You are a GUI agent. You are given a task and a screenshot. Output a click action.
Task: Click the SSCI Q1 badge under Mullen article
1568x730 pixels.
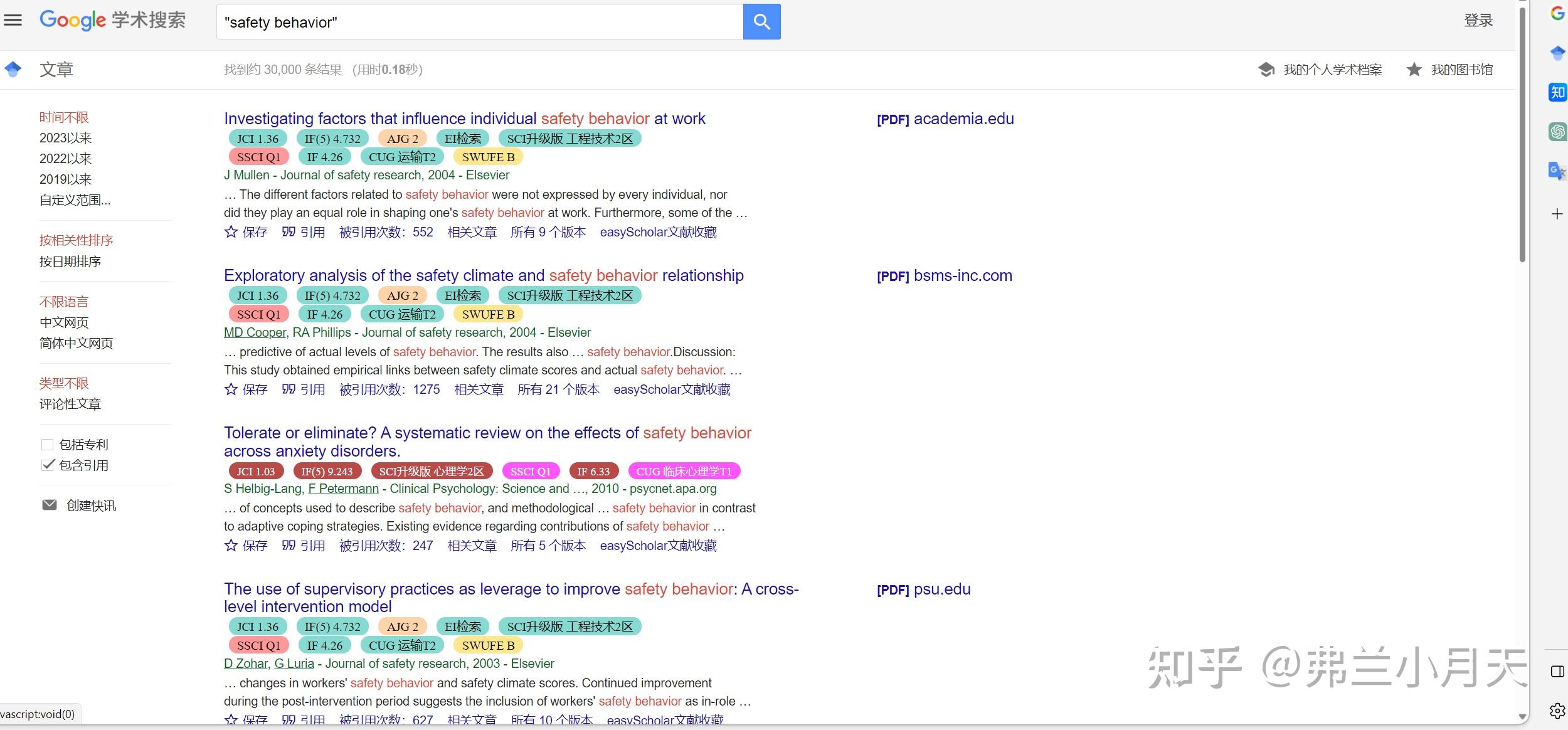point(258,157)
